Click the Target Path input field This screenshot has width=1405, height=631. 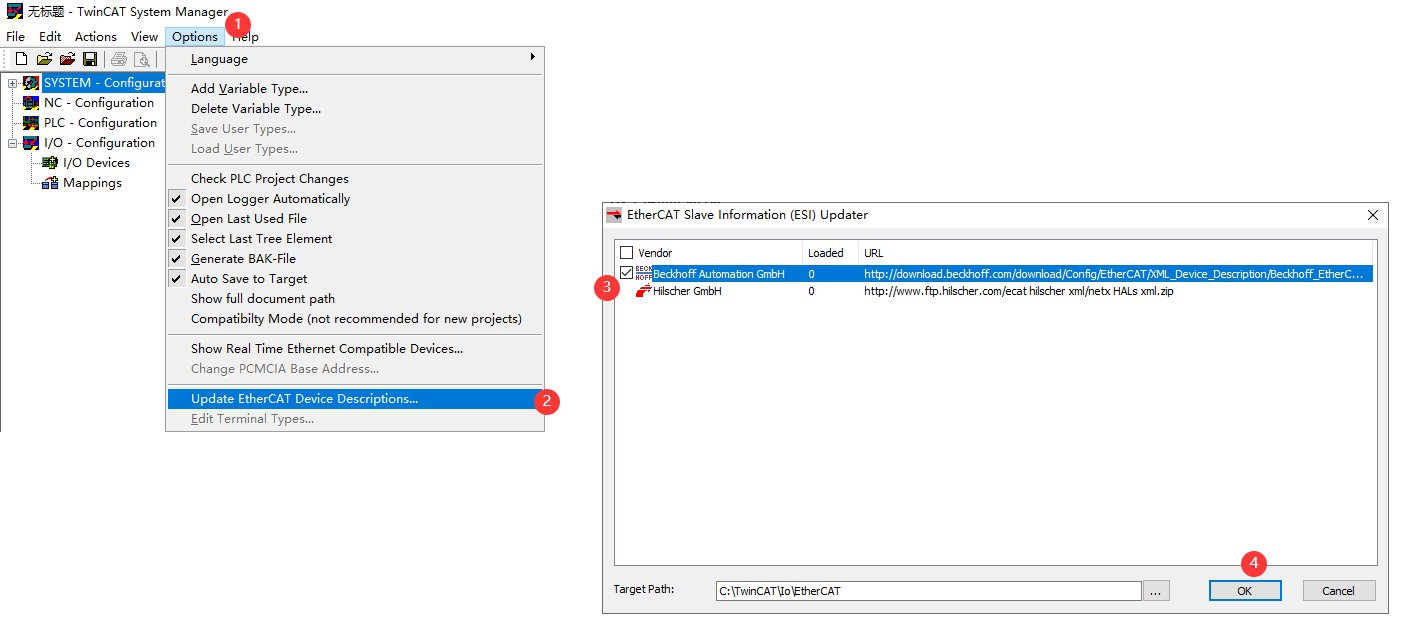pyautogui.click(x=928, y=591)
